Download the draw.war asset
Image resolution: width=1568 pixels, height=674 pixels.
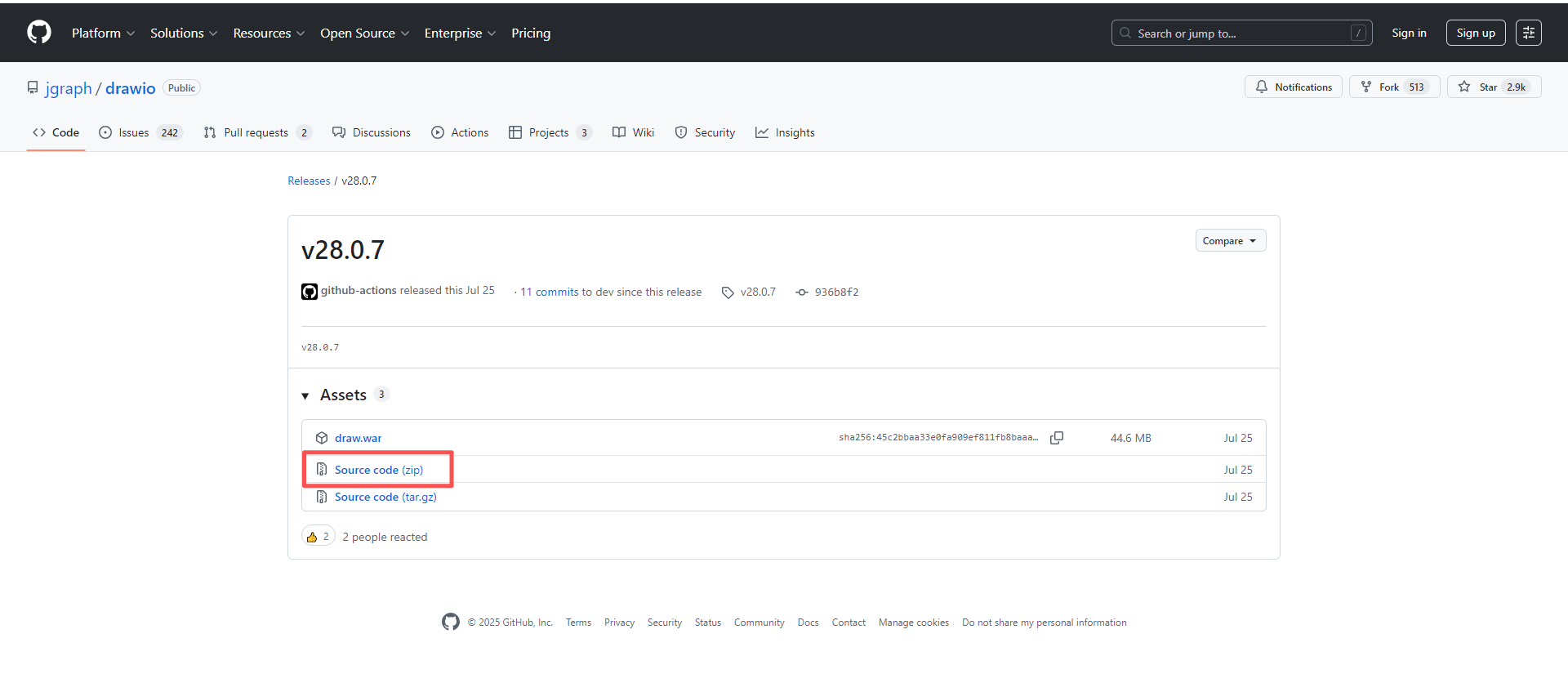click(358, 438)
